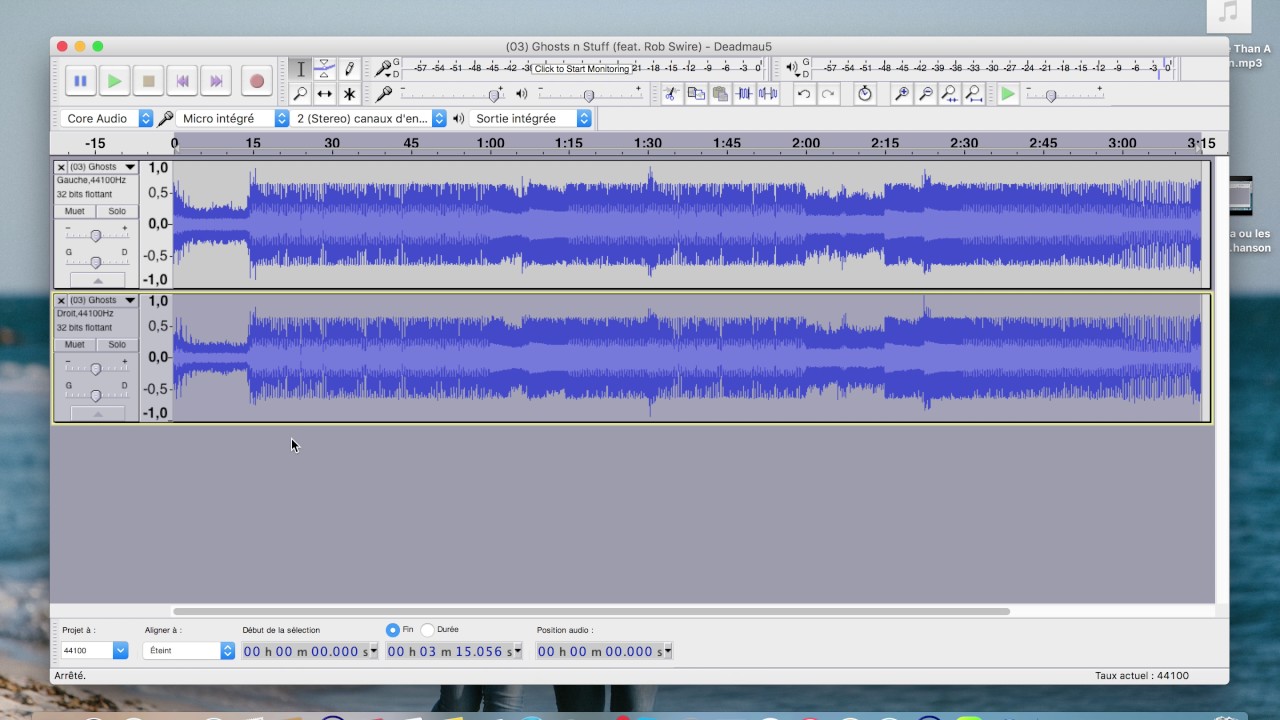The image size is (1280, 720).
Task: Adjust gain slider on Droit track
Action: [x=96, y=368]
